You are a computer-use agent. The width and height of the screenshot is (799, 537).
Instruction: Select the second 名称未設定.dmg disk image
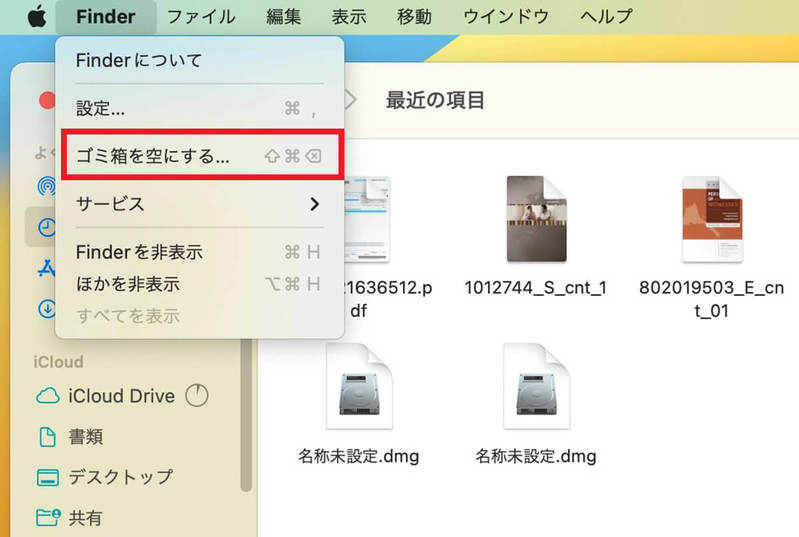pos(537,386)
